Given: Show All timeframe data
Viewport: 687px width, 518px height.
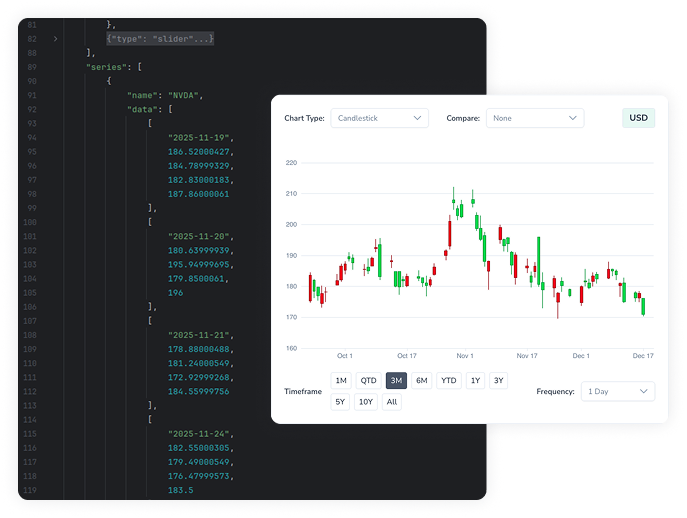Looking at the screenshot, I should (x=392, y=402).
